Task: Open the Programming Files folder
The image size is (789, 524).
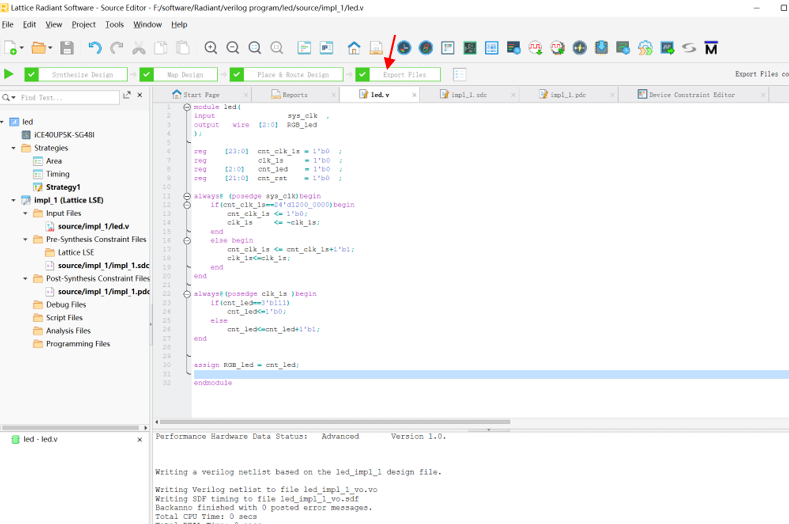Action: click(77, 344)
